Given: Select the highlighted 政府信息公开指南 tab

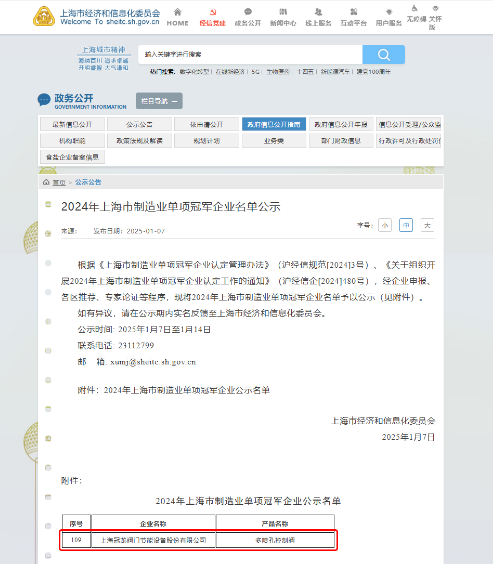Looking at the screenshot, I should (274, 124).
